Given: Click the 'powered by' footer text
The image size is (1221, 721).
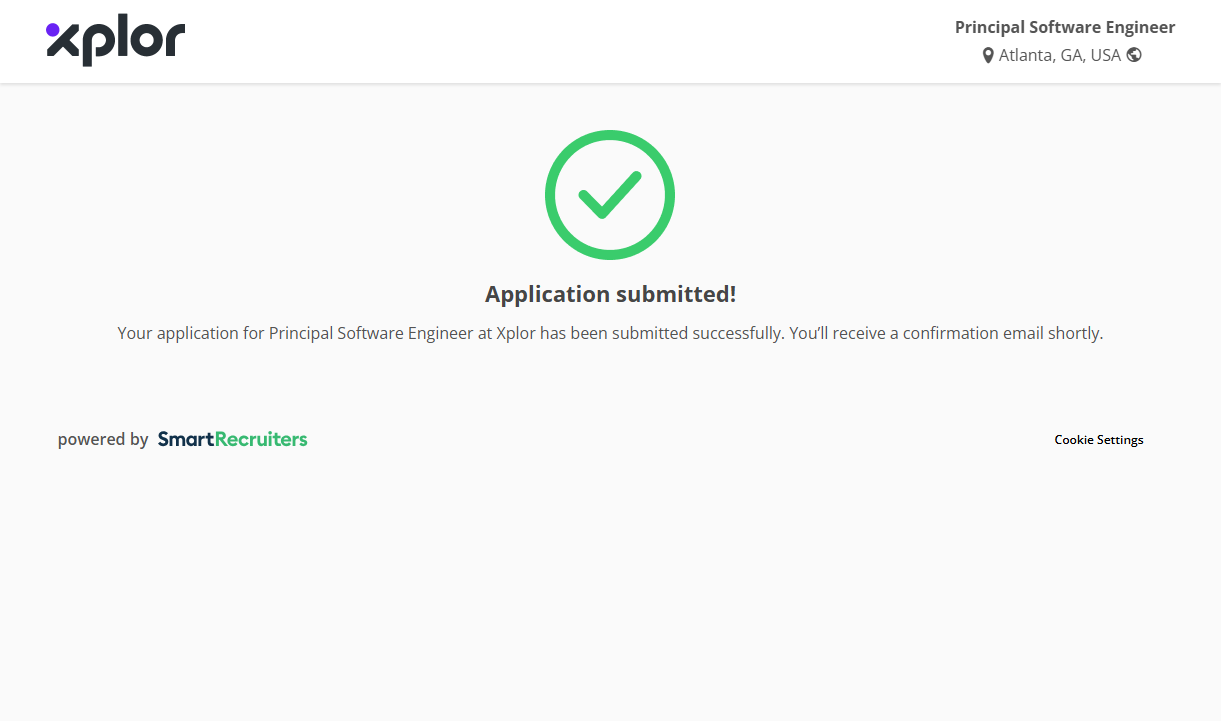Looking at the screenshot, I should pos(103,439).
